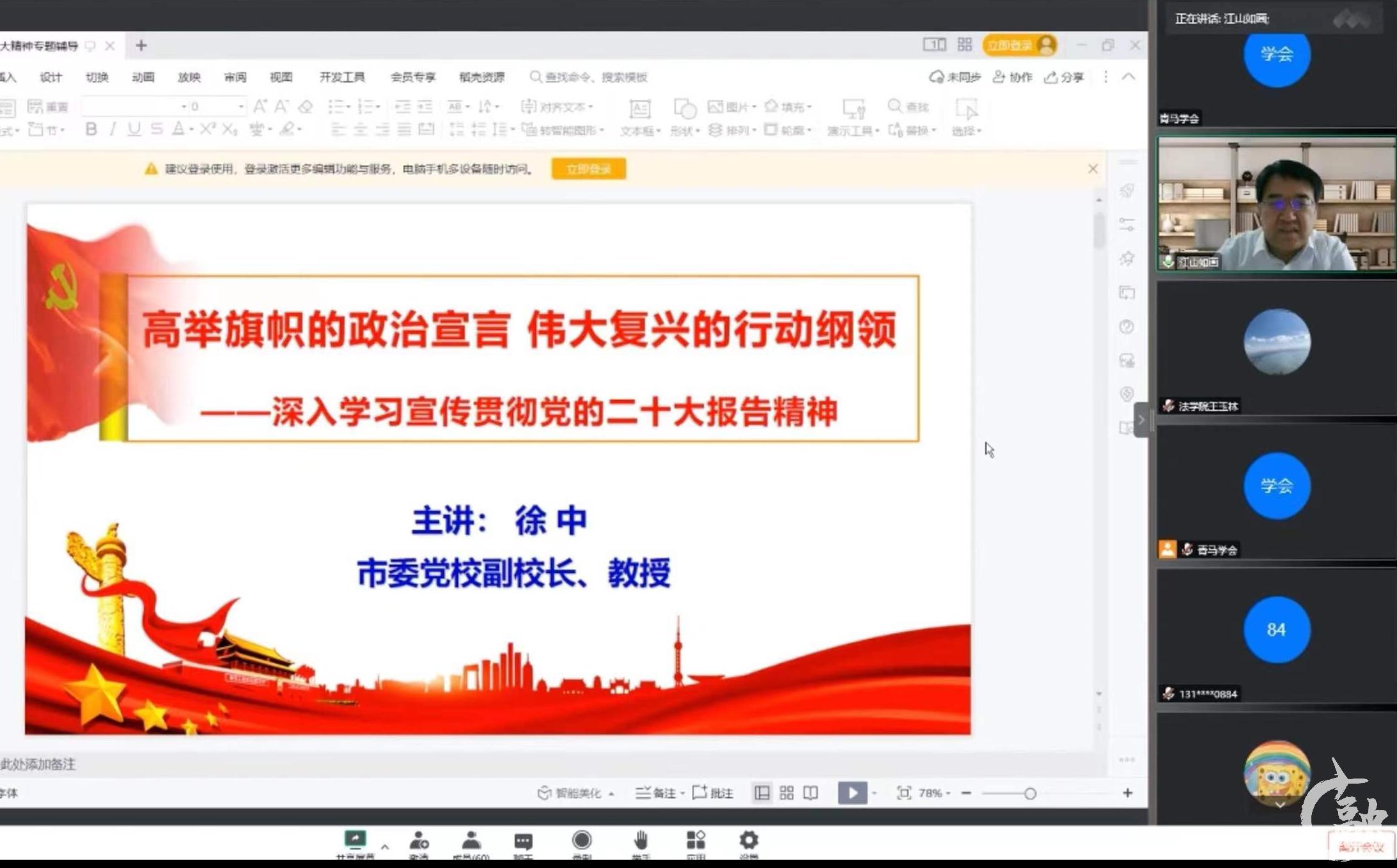Click the invite participants icon
The width and height of the screenshot is (1397, 868).
419,841
